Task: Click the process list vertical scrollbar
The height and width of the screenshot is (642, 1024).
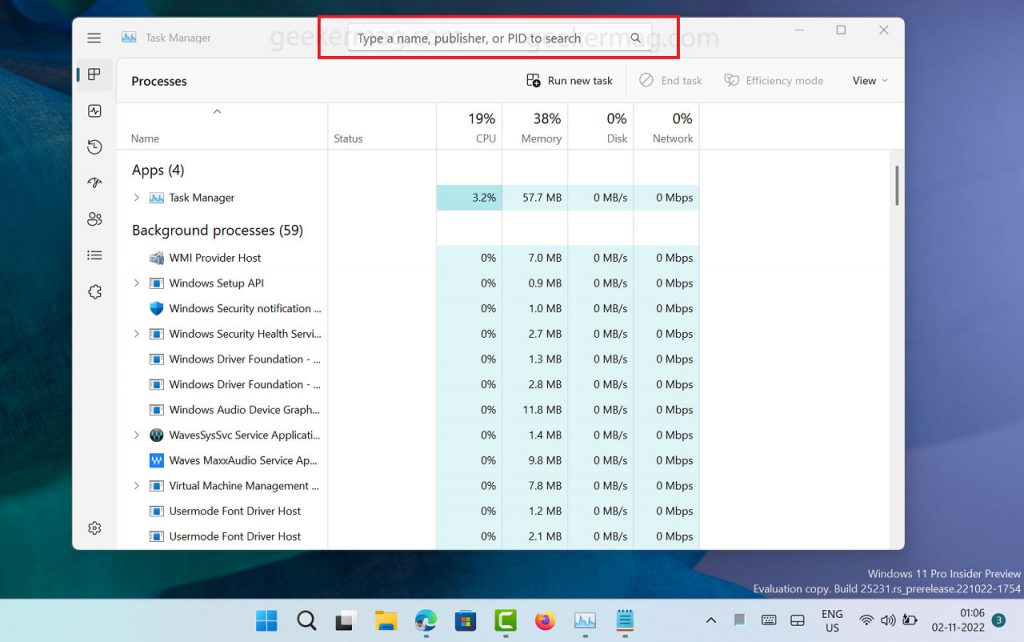Action: click(897, 185)
